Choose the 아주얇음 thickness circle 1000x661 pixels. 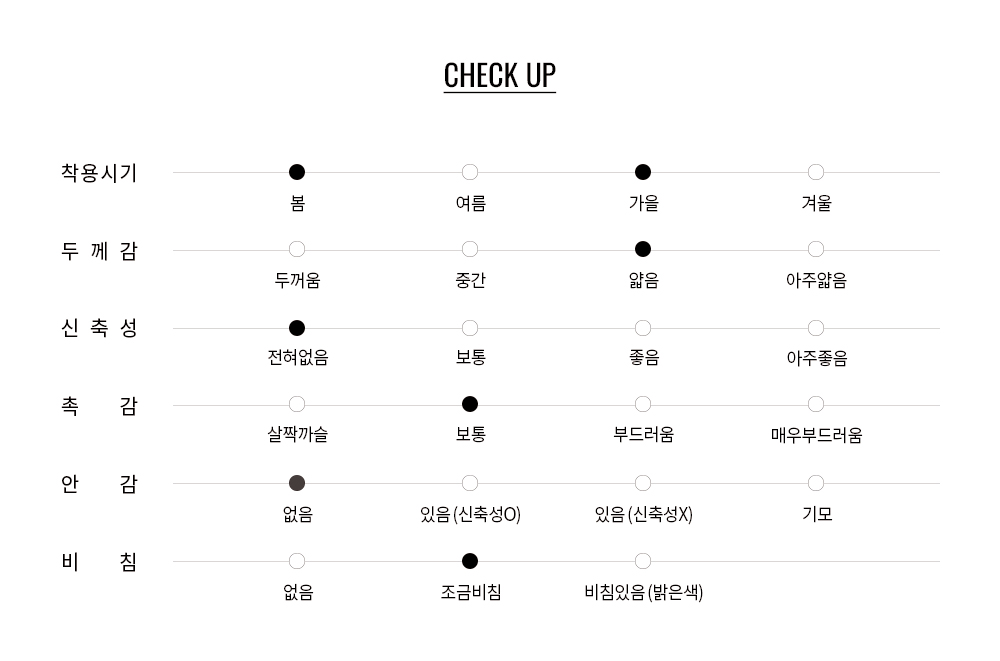click(x=816, y=249)
